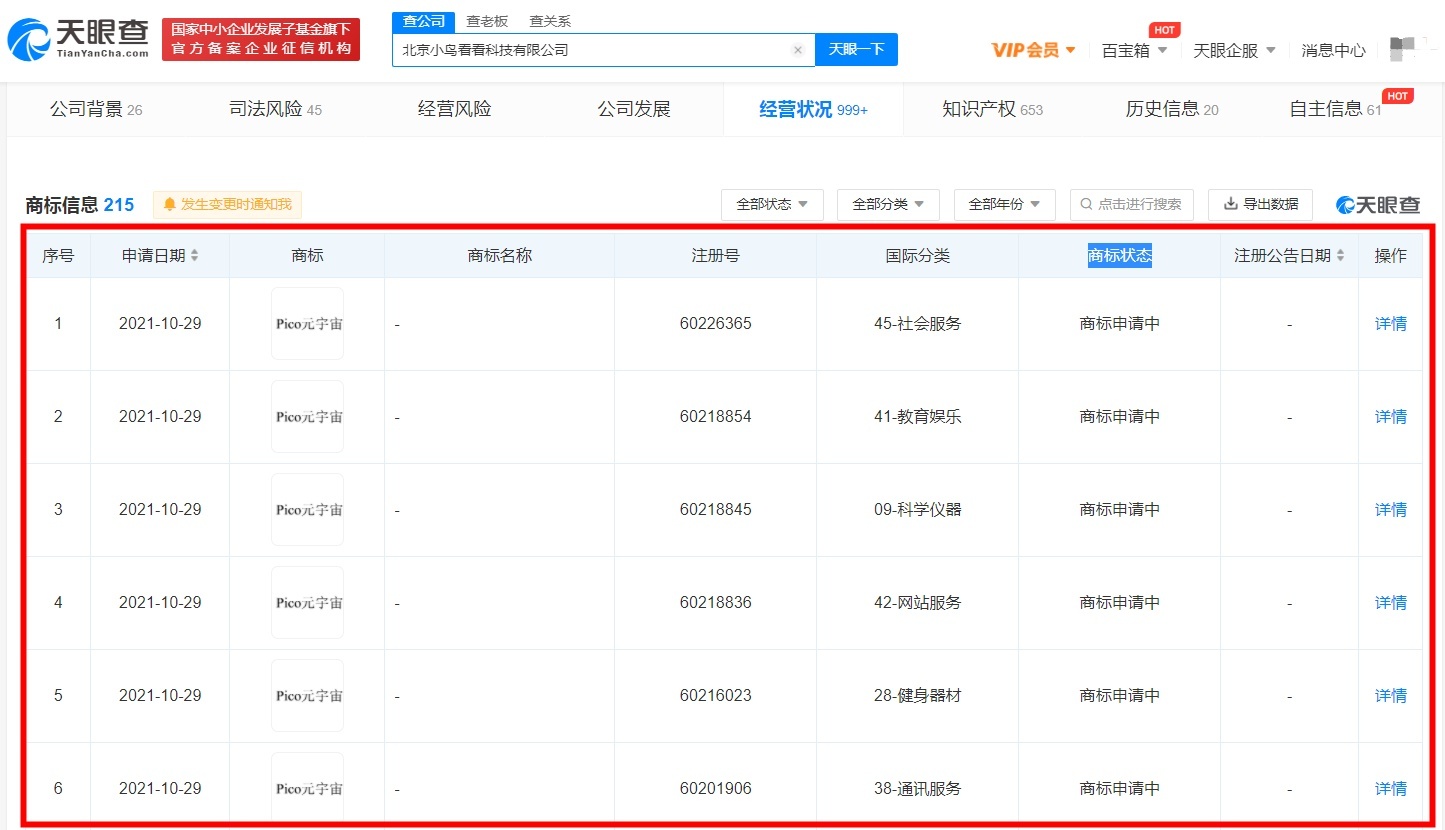
Task: Clear the search box with the X icon
Action: click(798, 50)
